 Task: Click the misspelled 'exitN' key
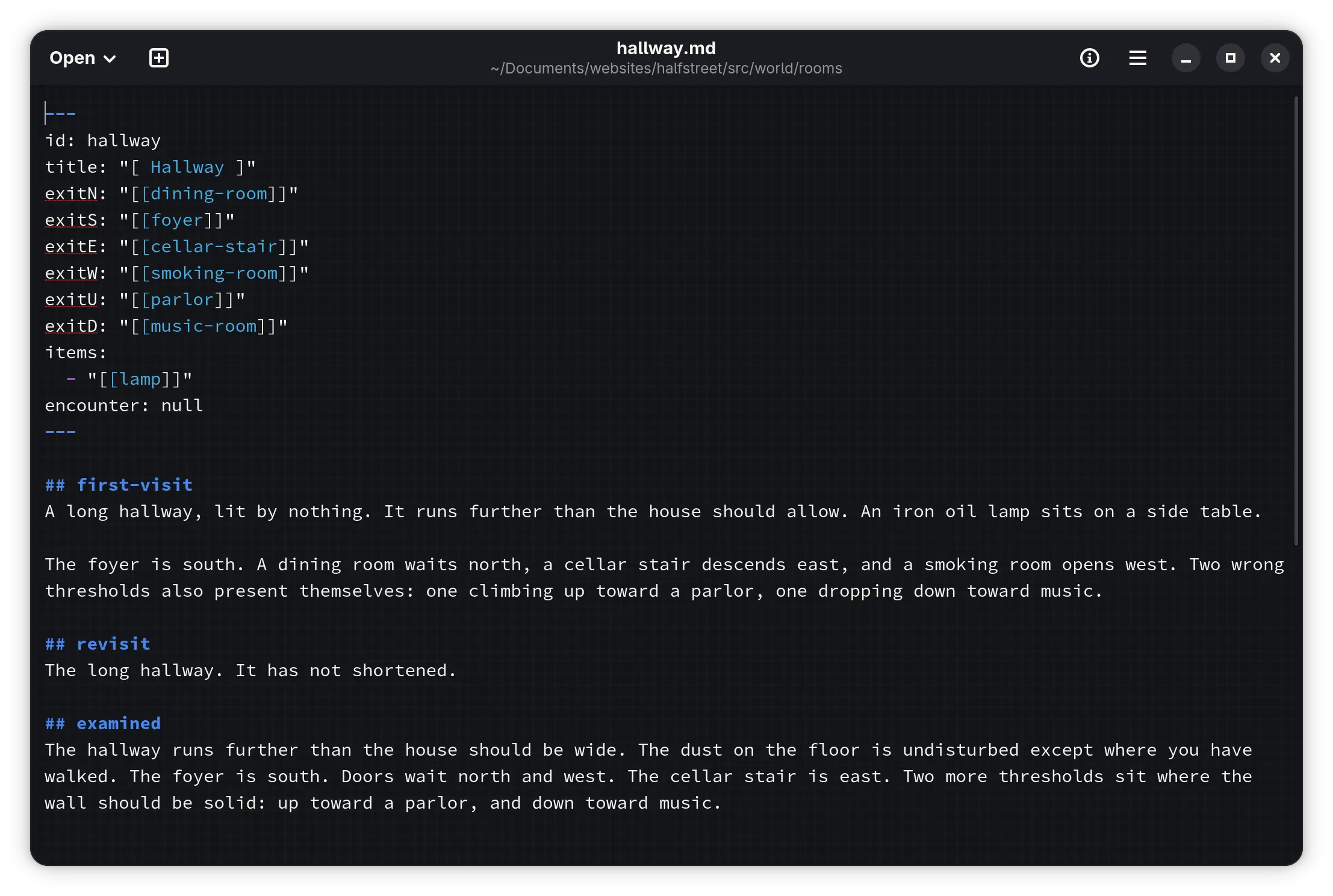click(x=71, y=193)
